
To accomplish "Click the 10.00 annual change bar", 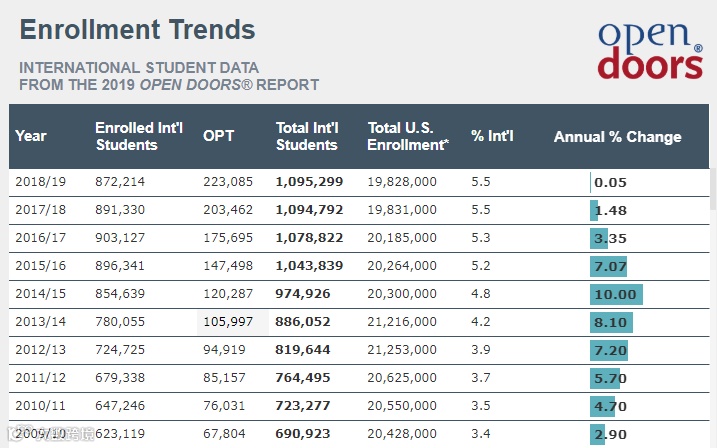I will [x=615, y=294].
